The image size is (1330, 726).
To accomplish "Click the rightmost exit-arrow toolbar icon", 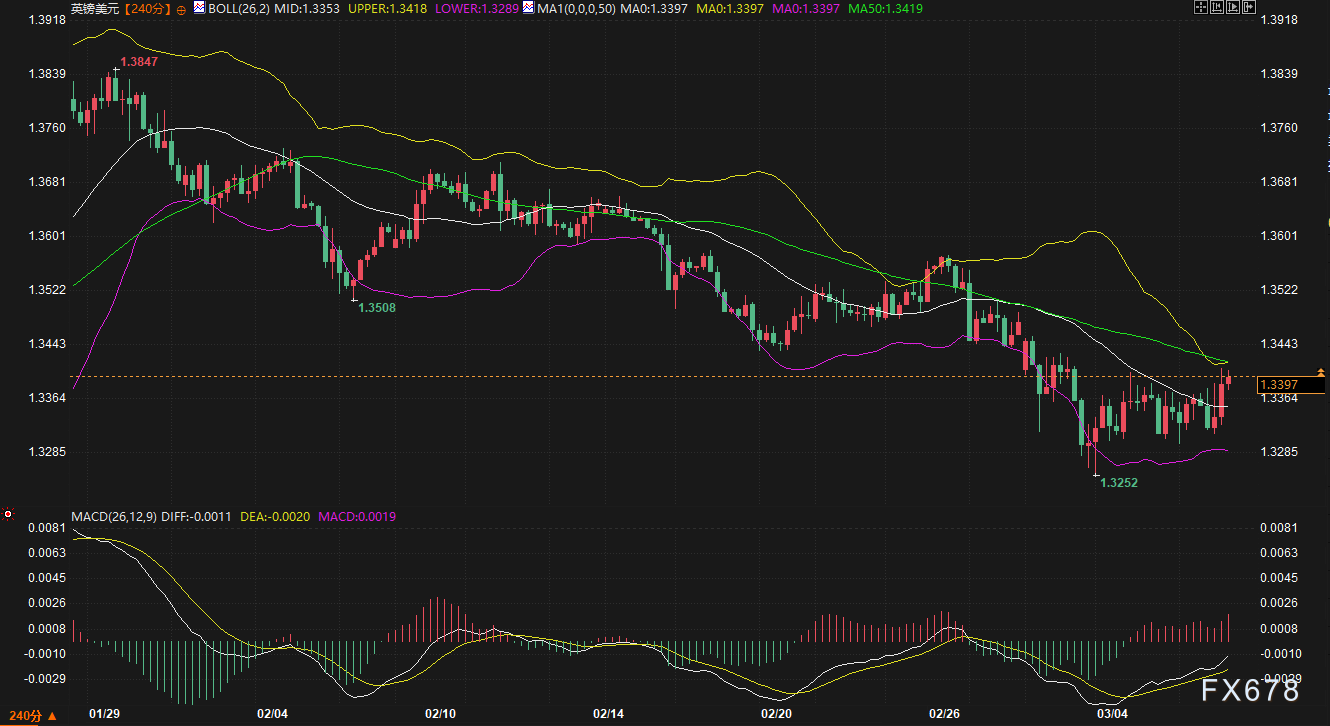I will coord(1248,8).
